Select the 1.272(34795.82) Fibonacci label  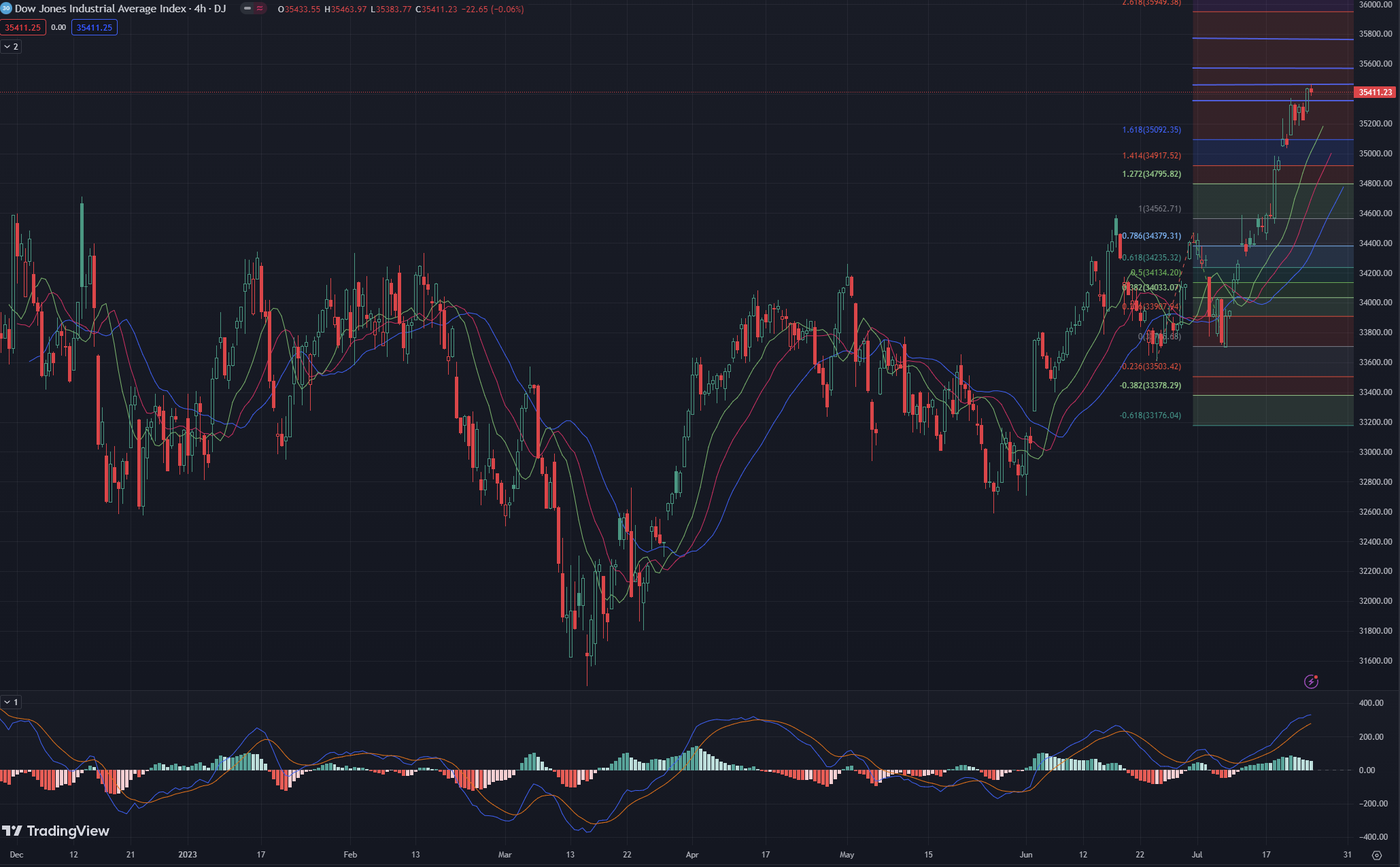coord(1151,174)
